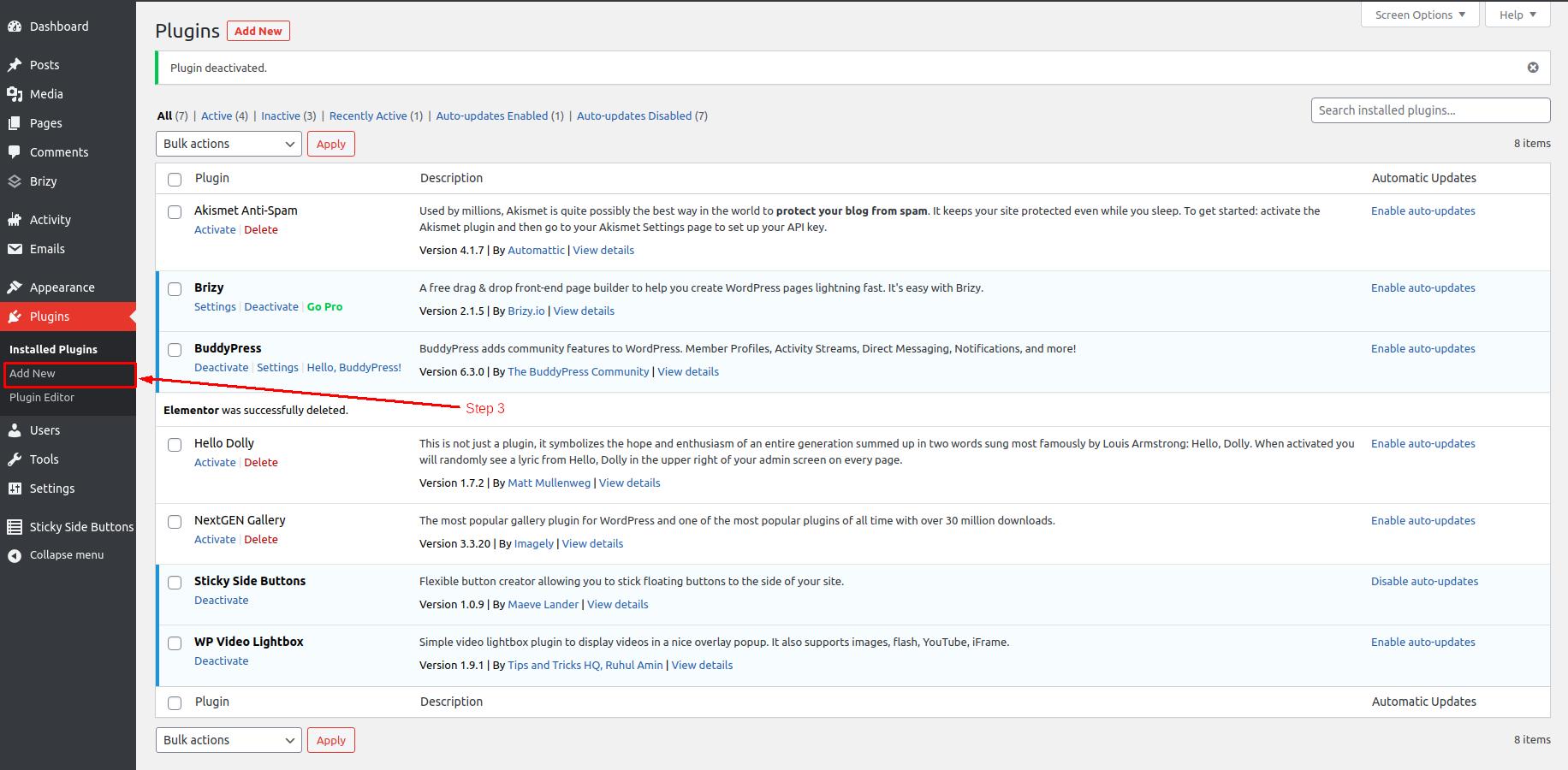Activate the Akismet Anti-Spam plugin
Viewport: 1568px width, 770px height.
[x=215, y=229]
